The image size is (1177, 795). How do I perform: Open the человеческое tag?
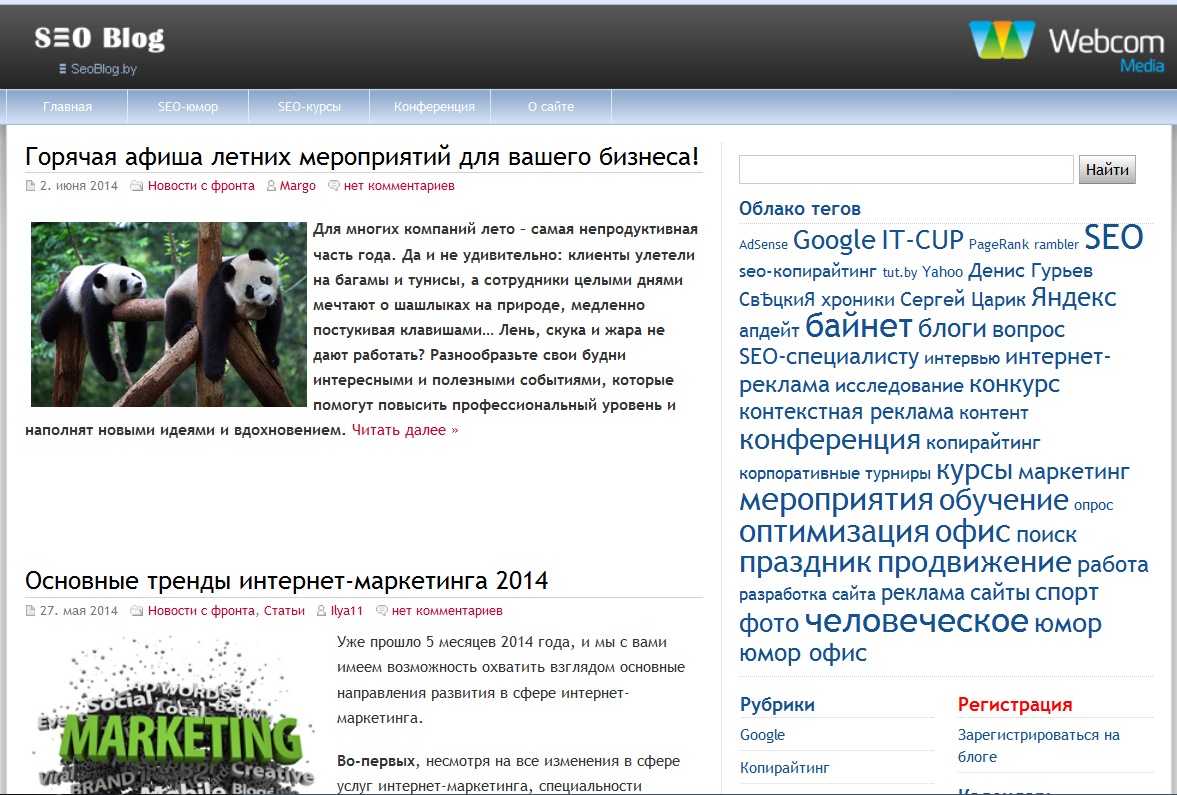(x=916, y=622)
